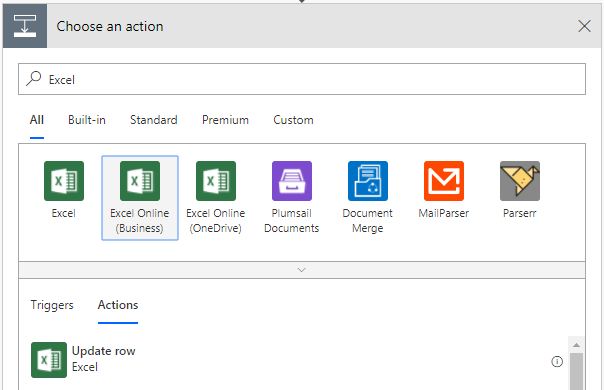This screenshot has width=604, height=390.
Task: Switch to the Built-in tab
Action: (x=87, y=120)
